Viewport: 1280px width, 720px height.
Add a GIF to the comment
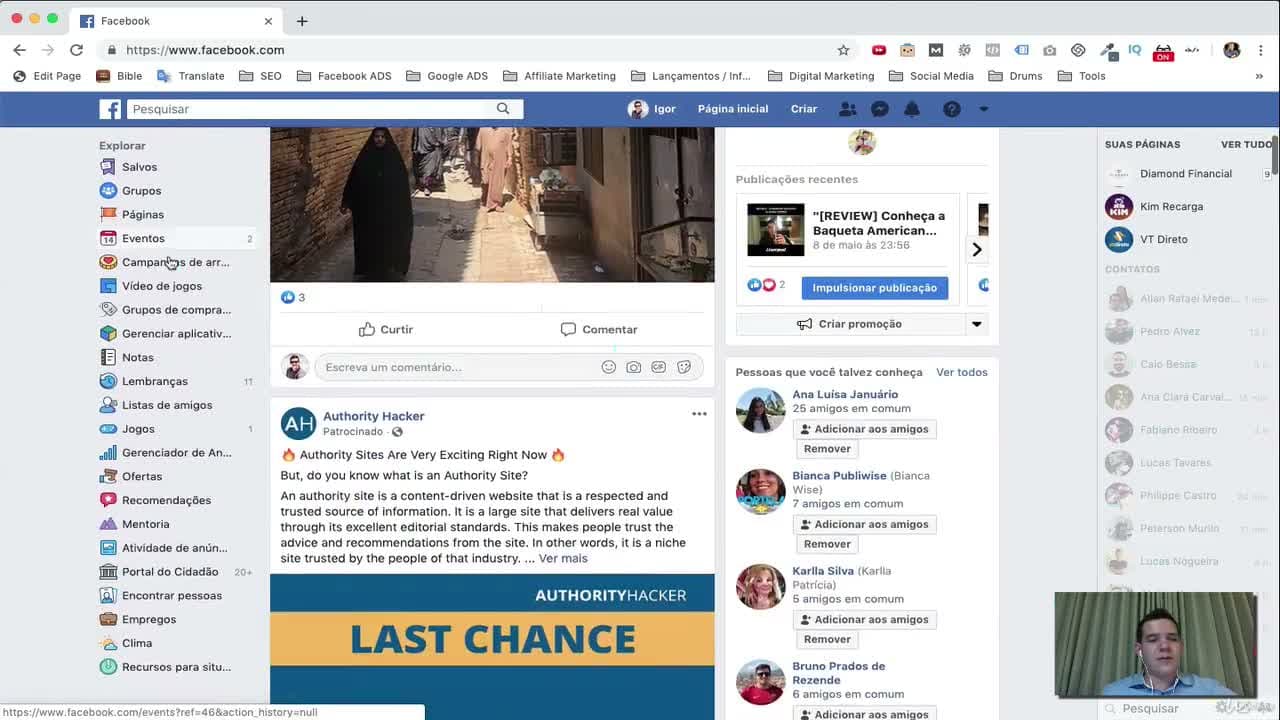tap(658, 367)
